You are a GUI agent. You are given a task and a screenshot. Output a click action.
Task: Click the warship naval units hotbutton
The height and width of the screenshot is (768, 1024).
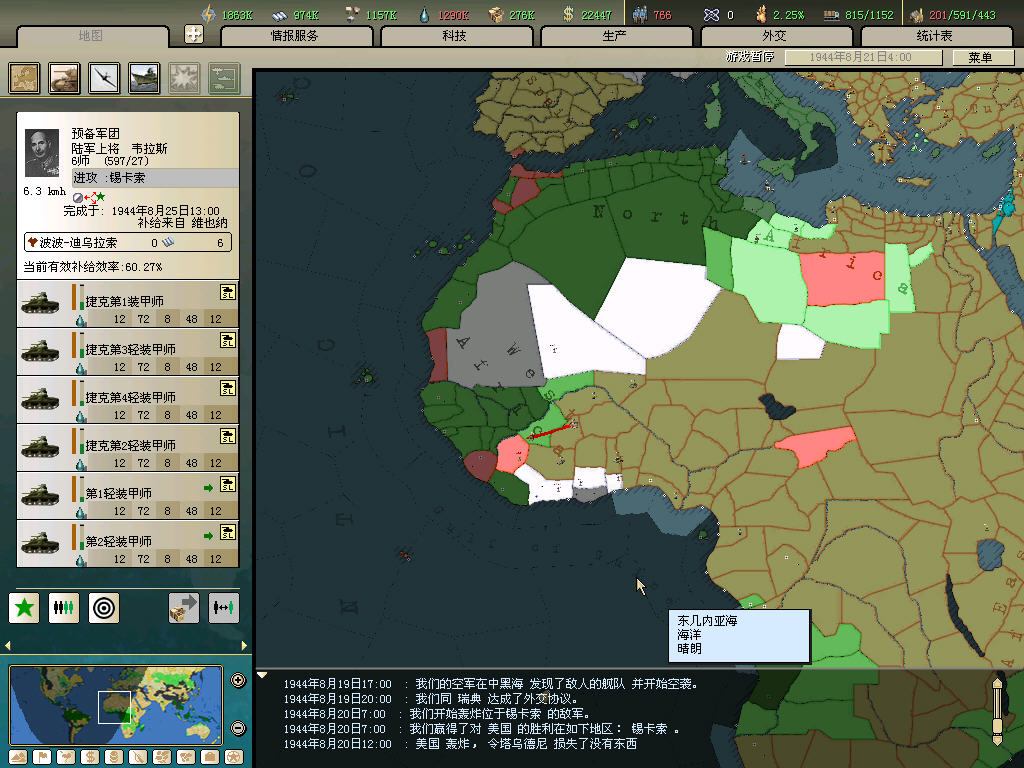(x=144, y=78)
